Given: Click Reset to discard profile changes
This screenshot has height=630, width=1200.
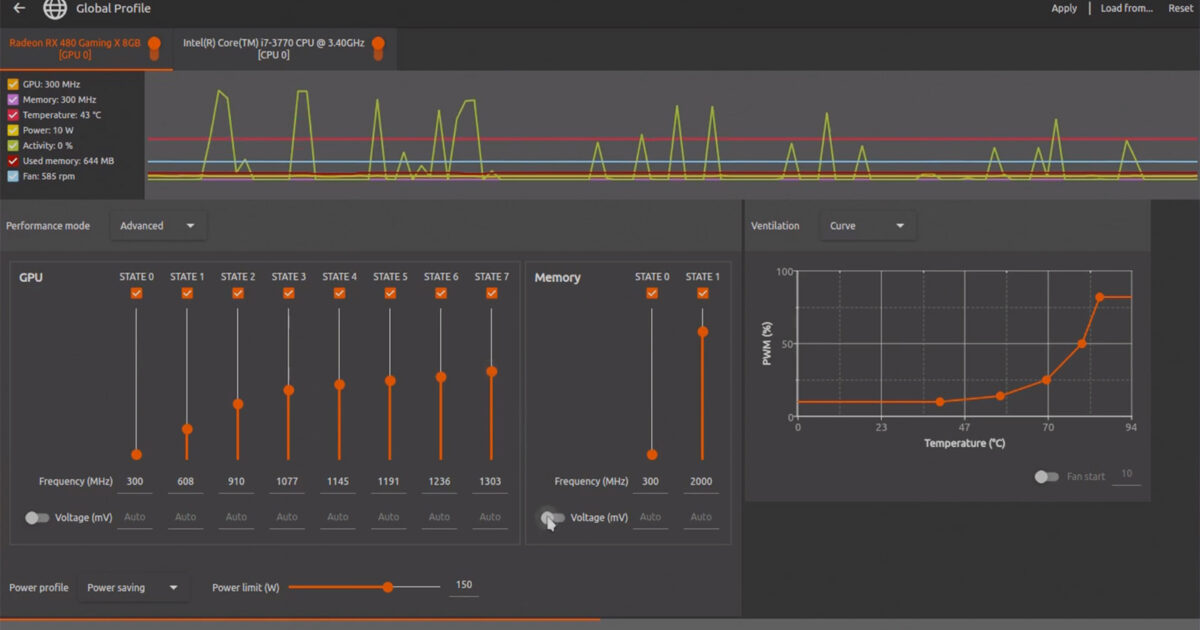Looking at the screenshot, I should coord(1181,8).
